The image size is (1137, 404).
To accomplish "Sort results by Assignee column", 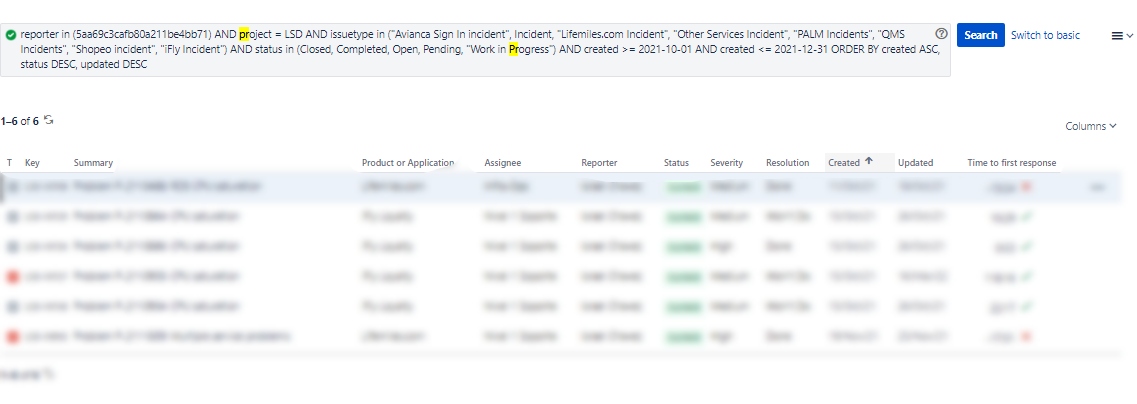I will 503,163.
